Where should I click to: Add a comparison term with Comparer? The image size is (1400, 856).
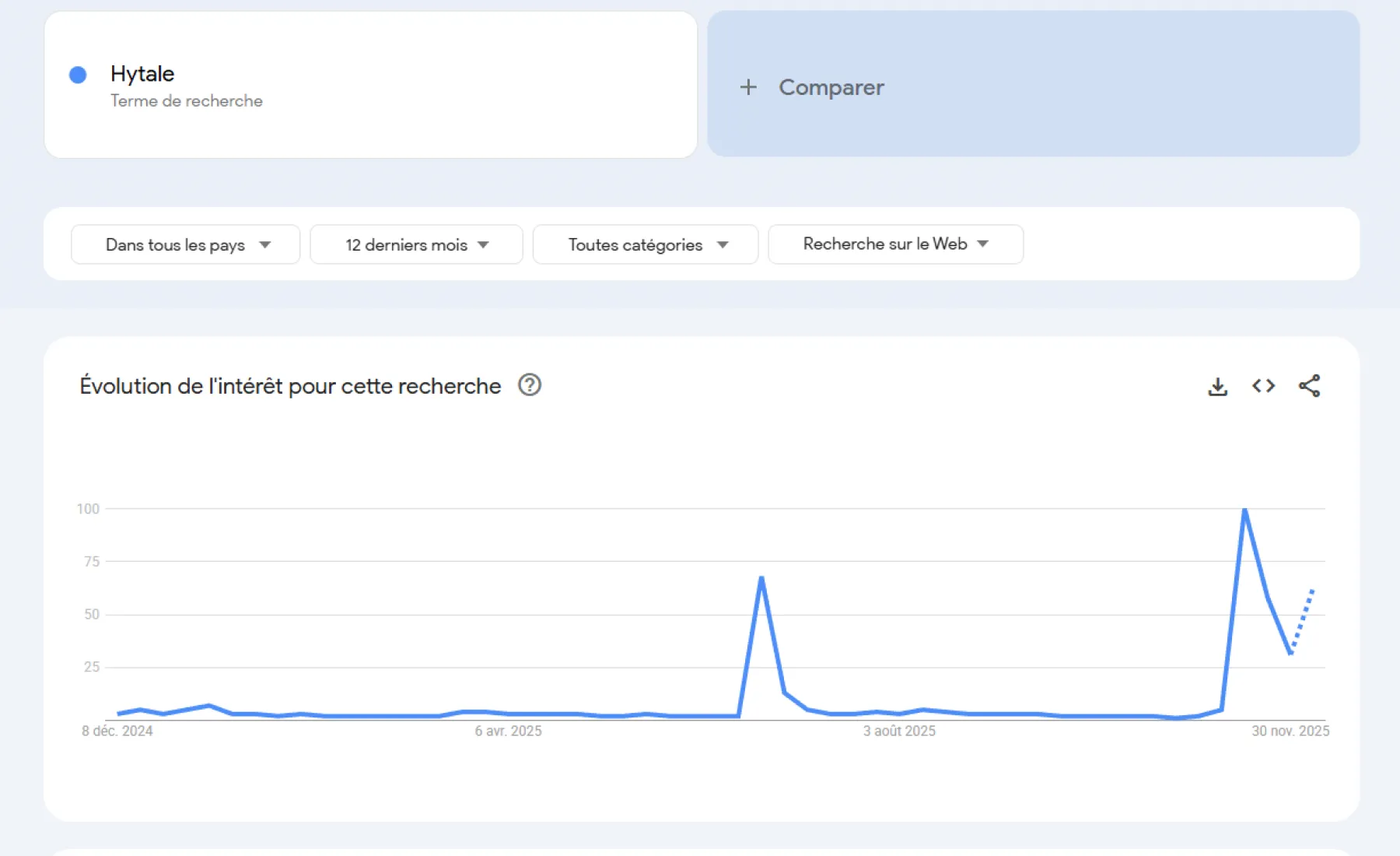831,87
